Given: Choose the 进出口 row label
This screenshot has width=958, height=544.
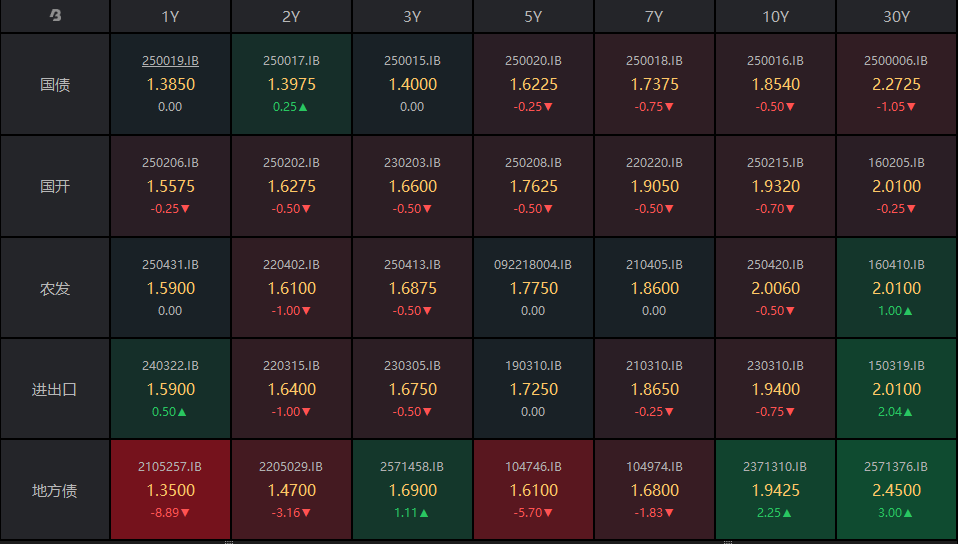Looking at the screenshot, I should [55, 389].
